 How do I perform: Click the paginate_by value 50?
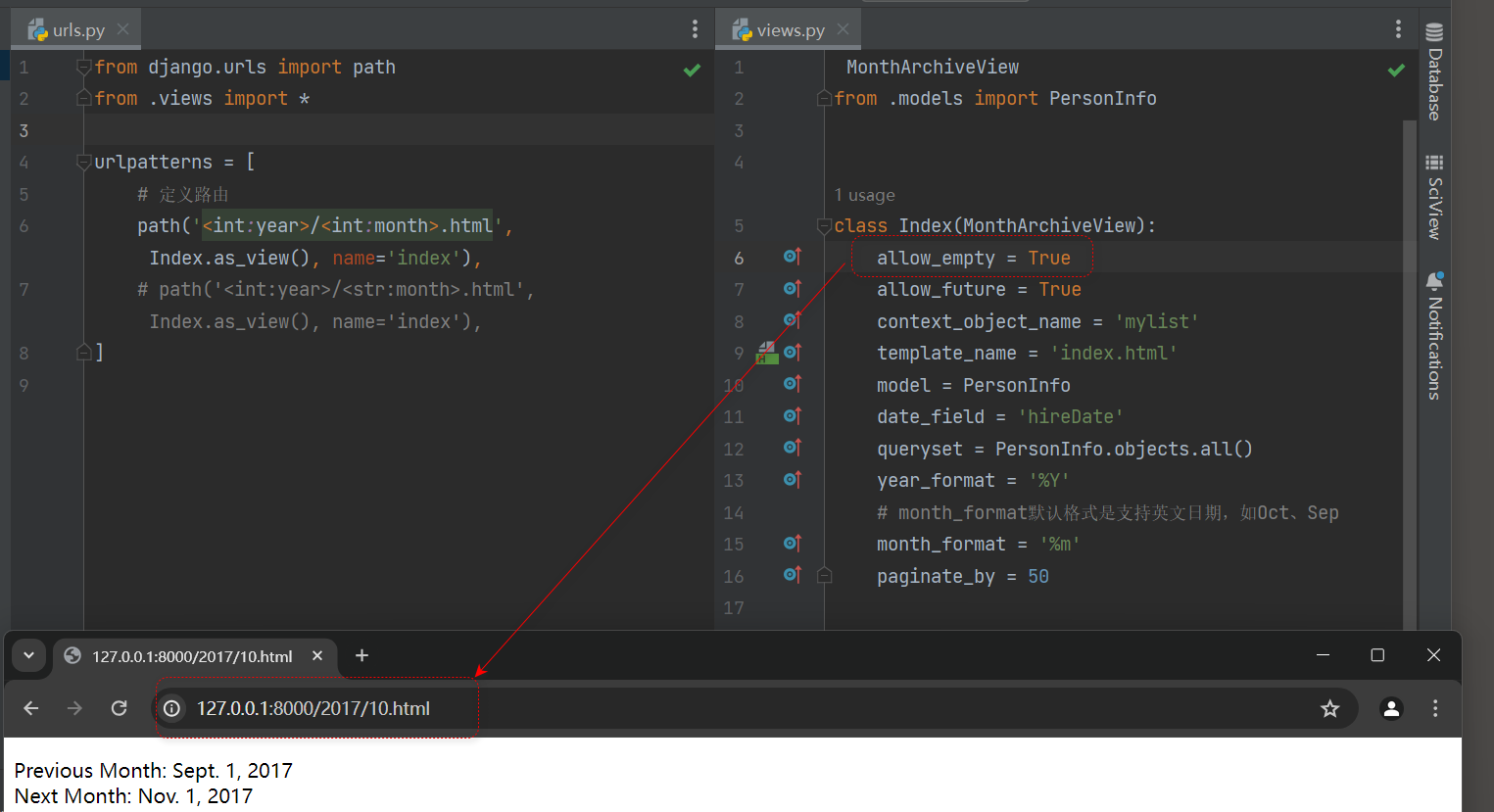tap(1038, 577)
